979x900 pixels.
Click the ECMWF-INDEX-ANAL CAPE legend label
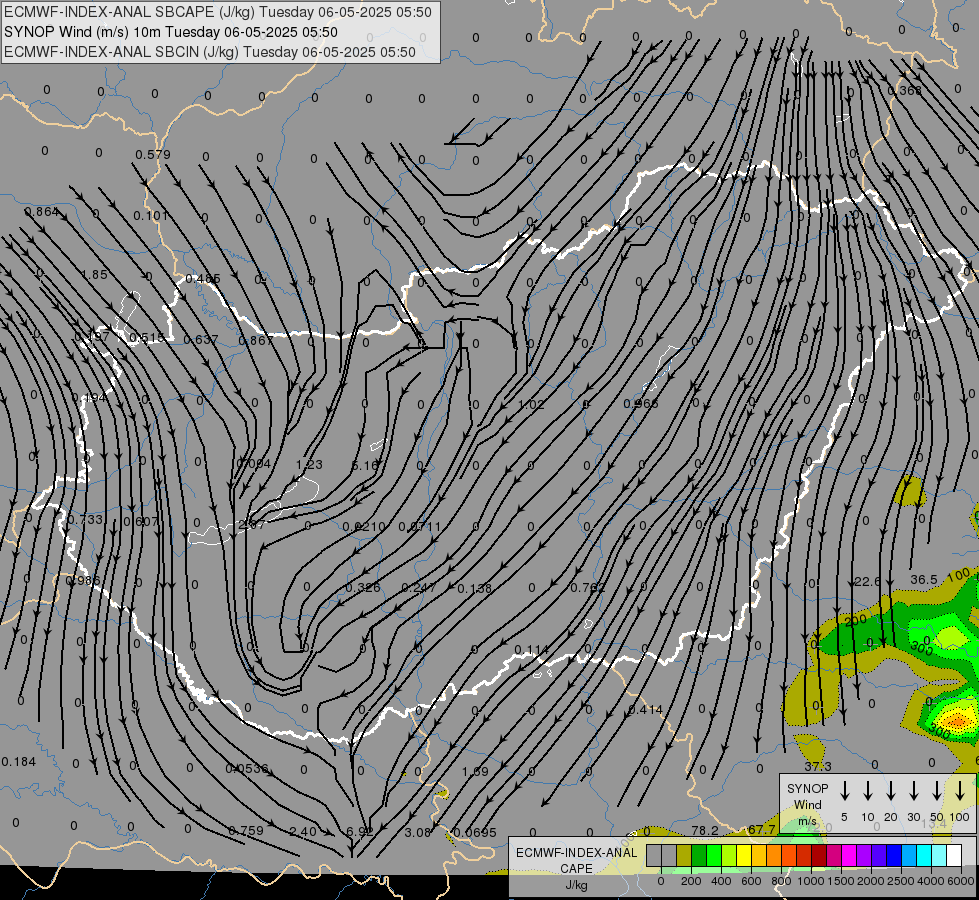[576, 868]
